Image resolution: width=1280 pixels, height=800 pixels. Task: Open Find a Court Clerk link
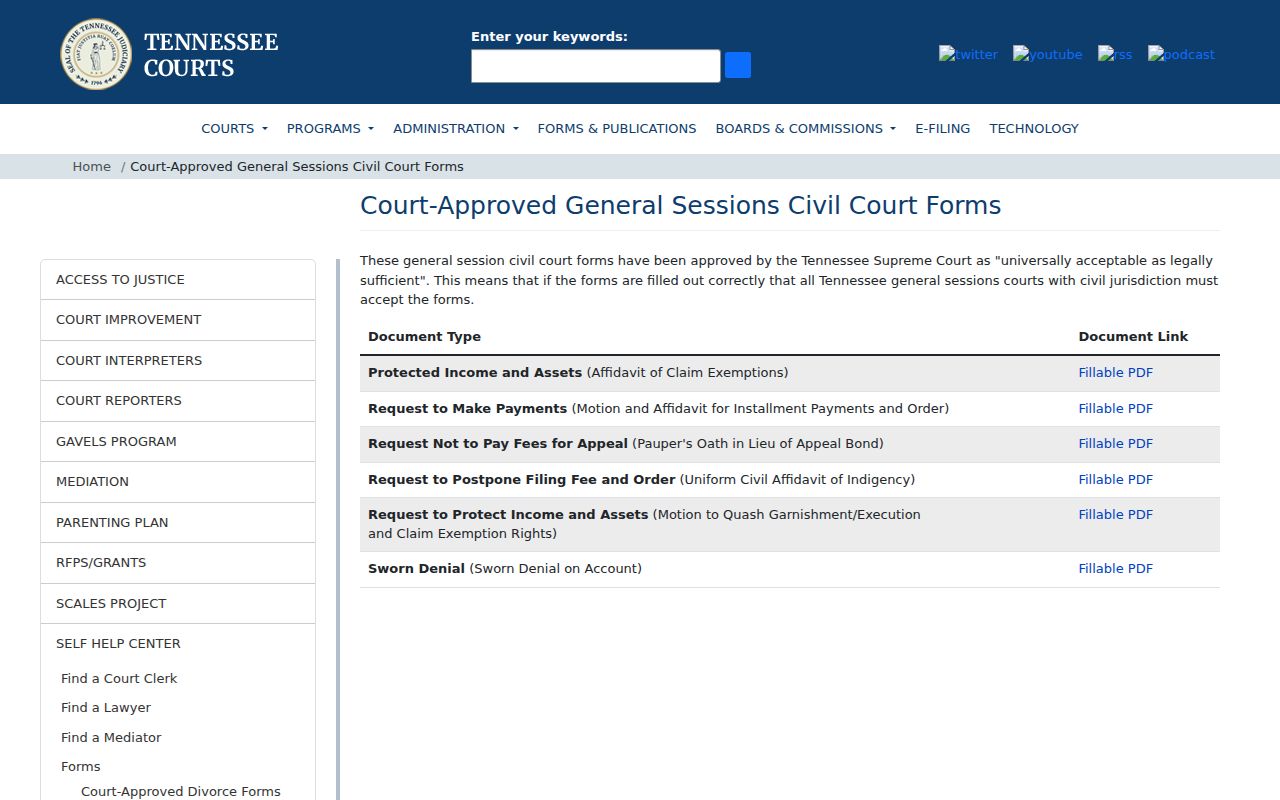(119, 678)
